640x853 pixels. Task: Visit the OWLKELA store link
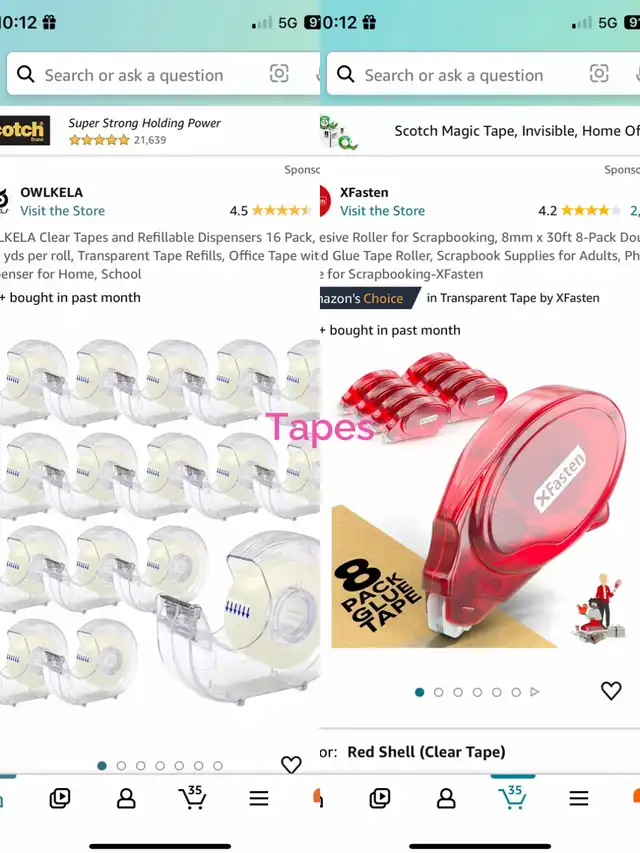point(63,211)
